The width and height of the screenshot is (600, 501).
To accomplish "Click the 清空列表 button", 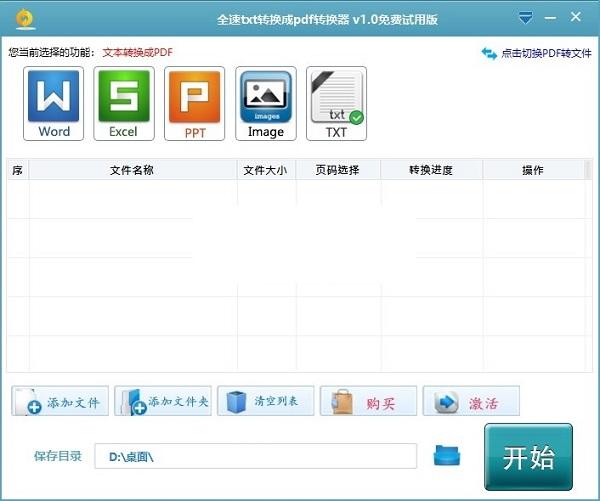I will point(265,401).
